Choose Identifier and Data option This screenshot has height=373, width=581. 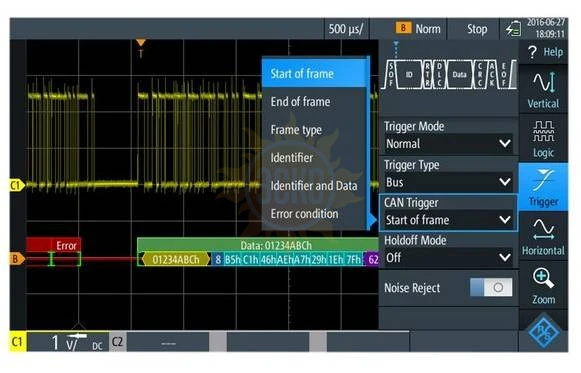coord(314,186)
